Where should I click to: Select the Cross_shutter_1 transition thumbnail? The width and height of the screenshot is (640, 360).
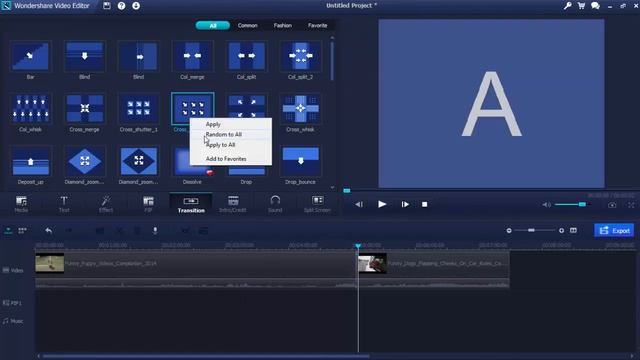138,109
